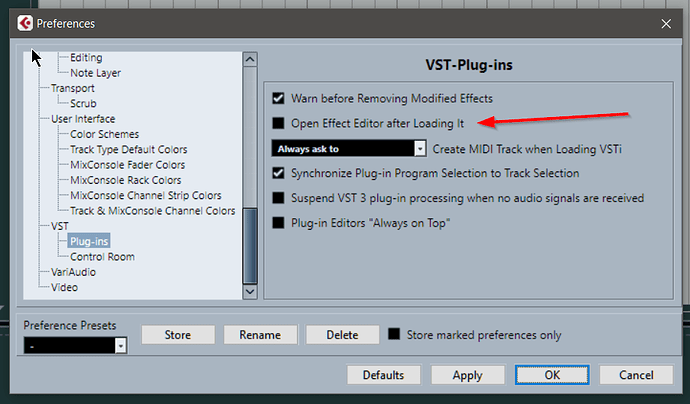Enable Open Effect Editor after Loading It
690x404 pixels.
coord(279,123)
